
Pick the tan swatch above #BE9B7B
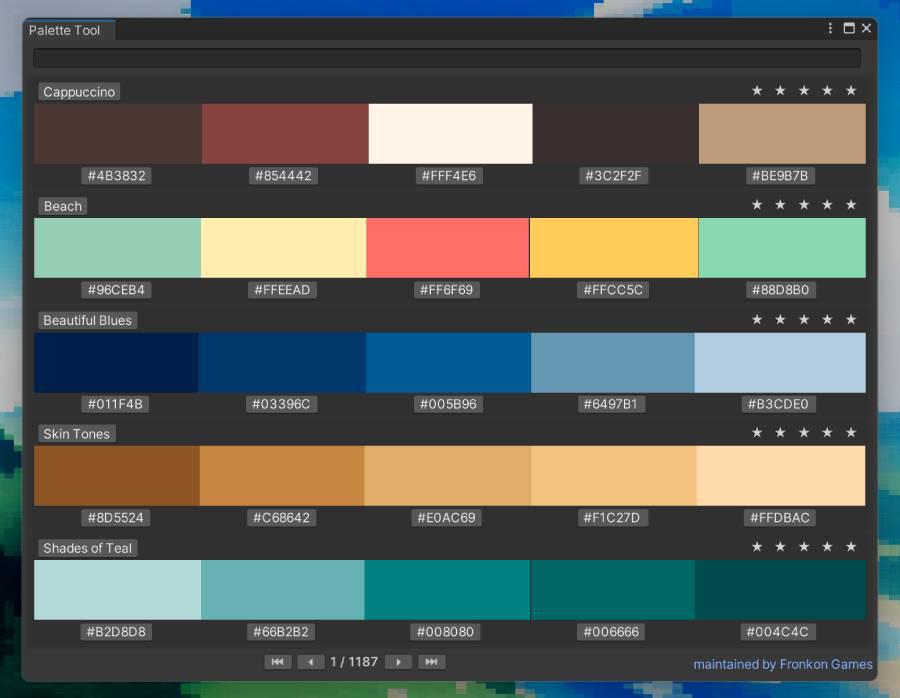point(782,134)
